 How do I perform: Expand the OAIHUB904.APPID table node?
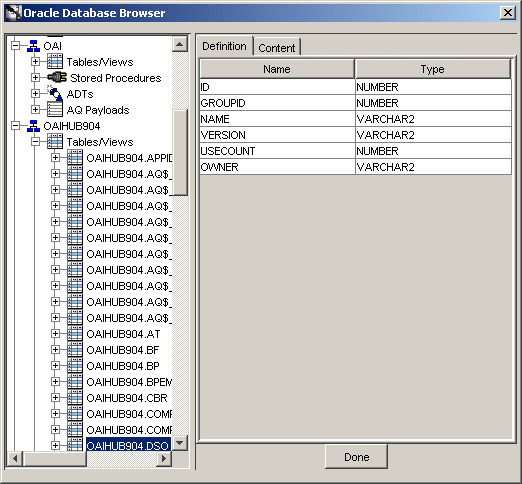pos(55,157)
